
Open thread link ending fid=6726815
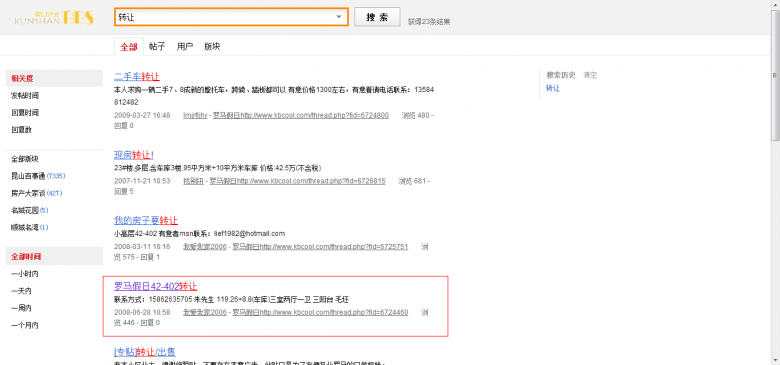[297, 181]
